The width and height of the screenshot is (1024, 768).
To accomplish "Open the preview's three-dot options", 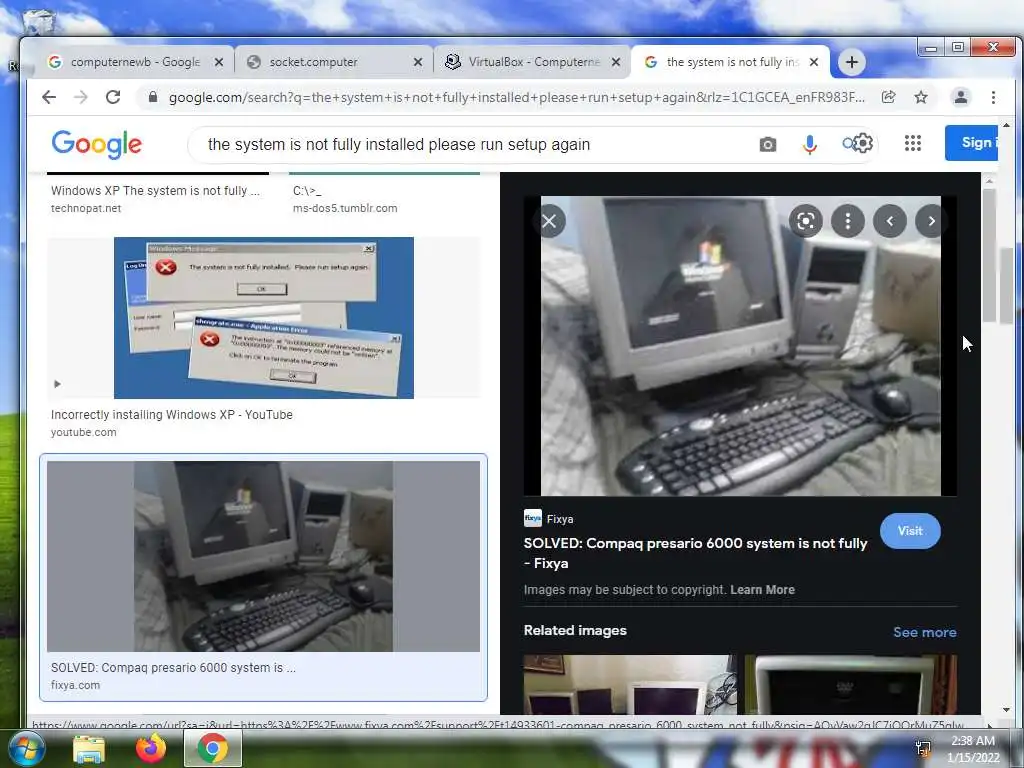I will [x=848, y=221].
